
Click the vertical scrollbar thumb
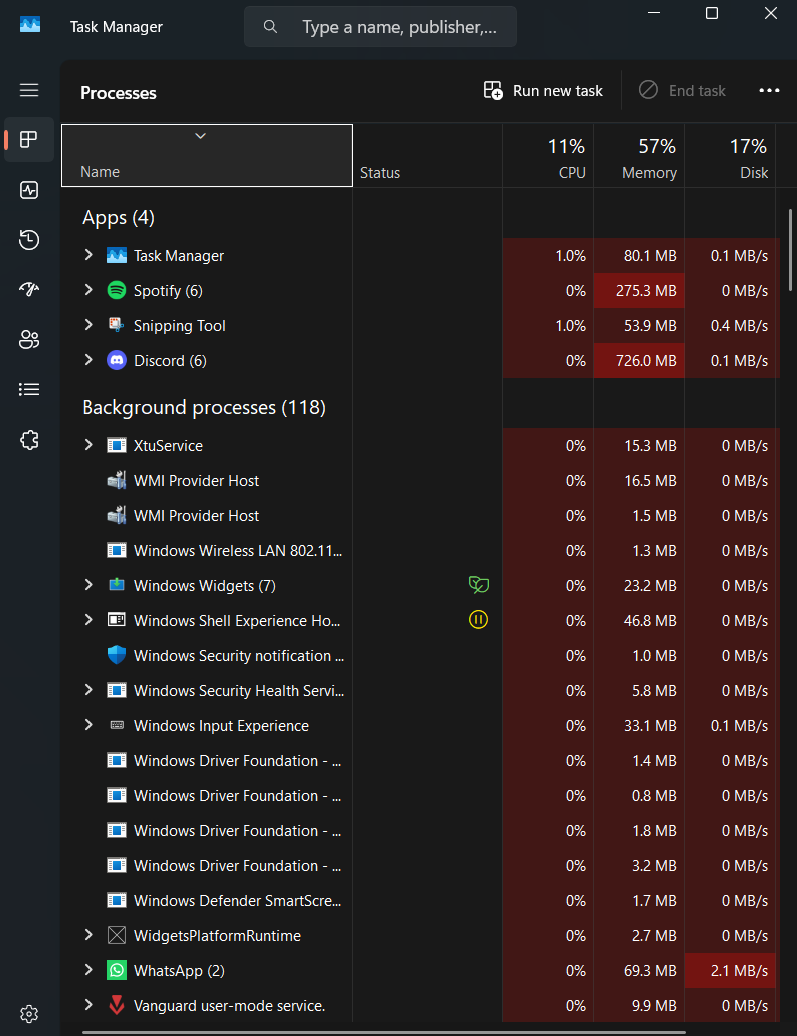click(x=790, y=250)
